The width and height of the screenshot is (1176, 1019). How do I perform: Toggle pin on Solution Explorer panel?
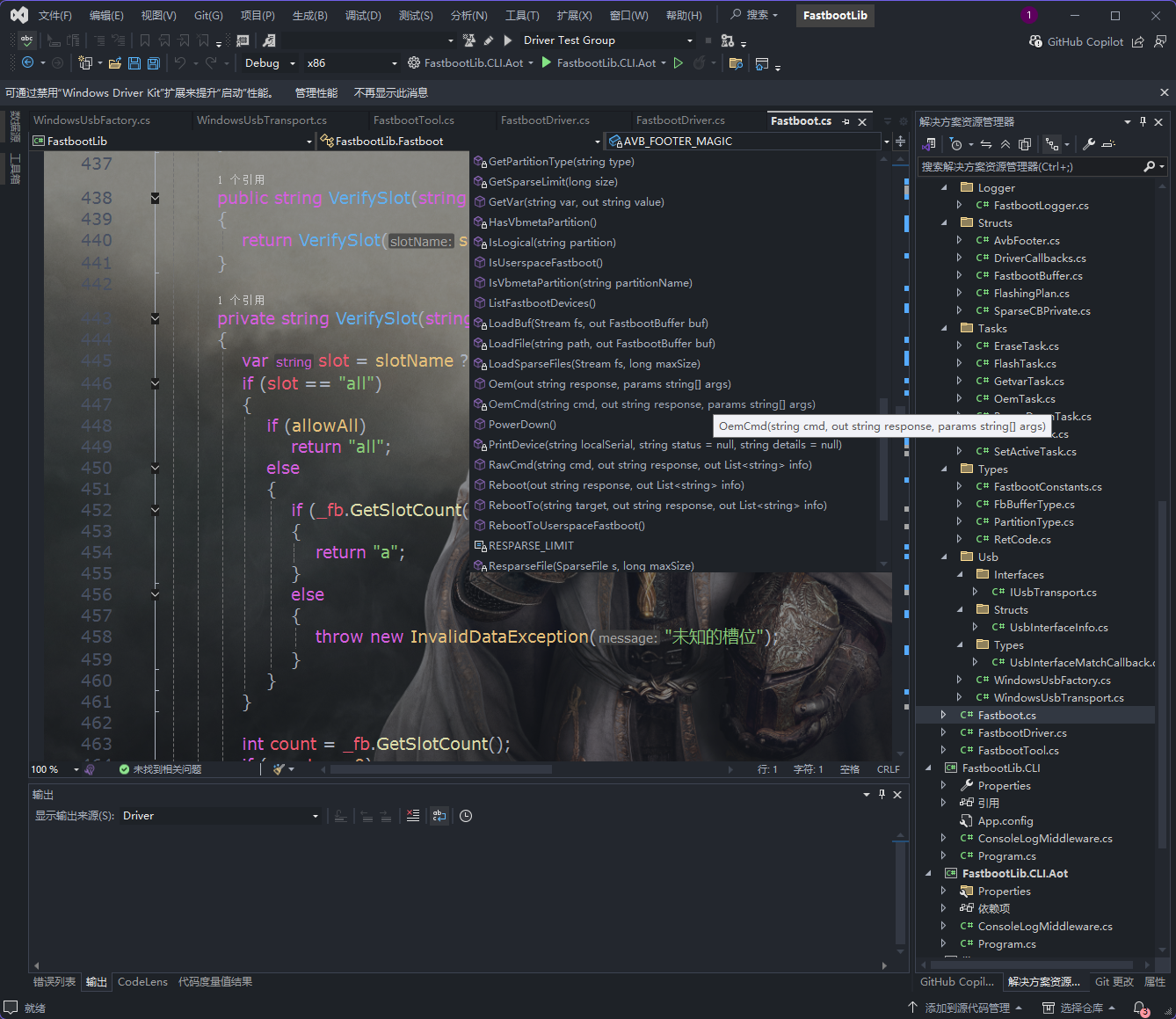(x=1143, y=122)
